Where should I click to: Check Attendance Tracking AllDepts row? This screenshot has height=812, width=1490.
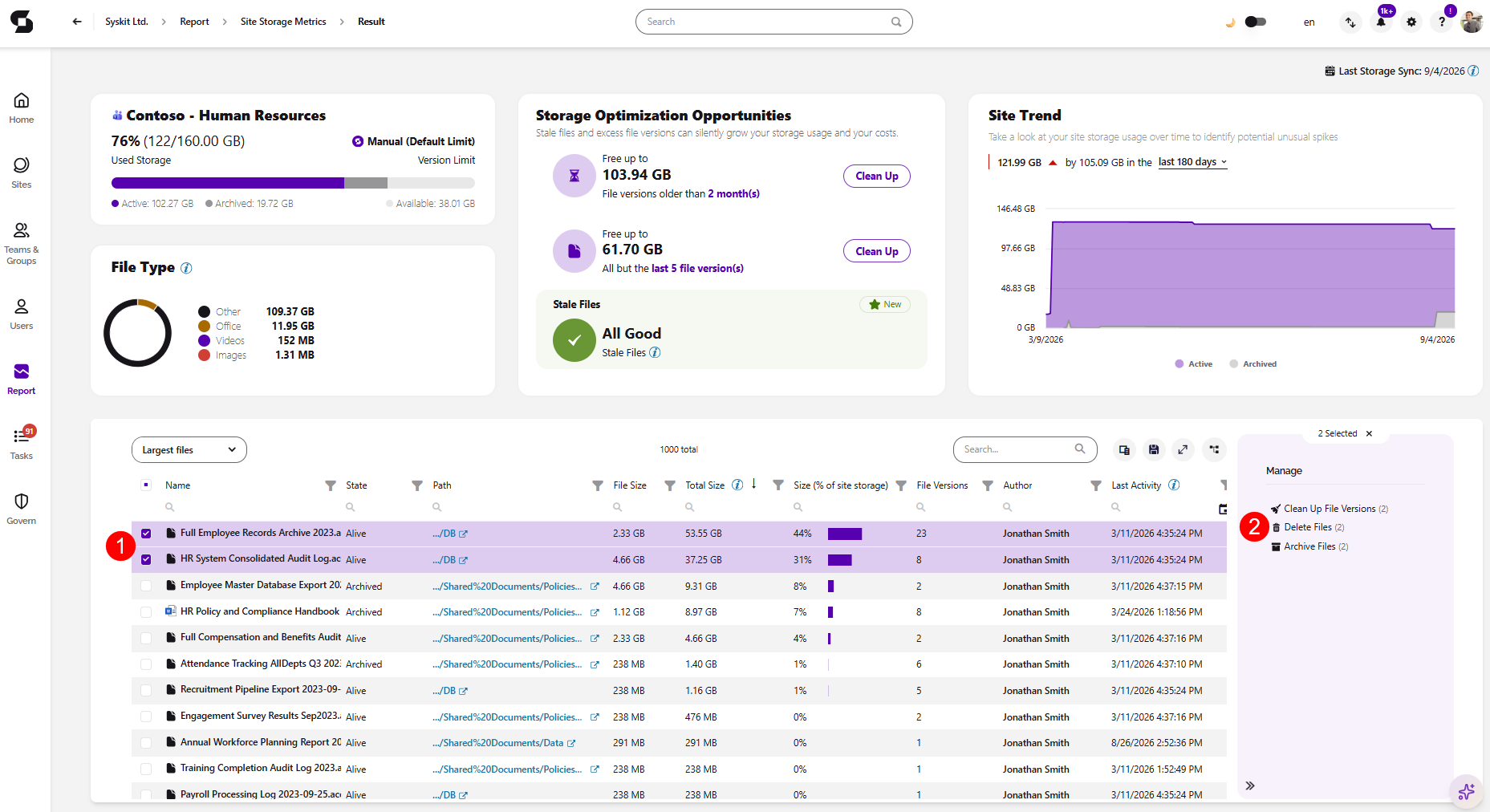pos(146,664)
